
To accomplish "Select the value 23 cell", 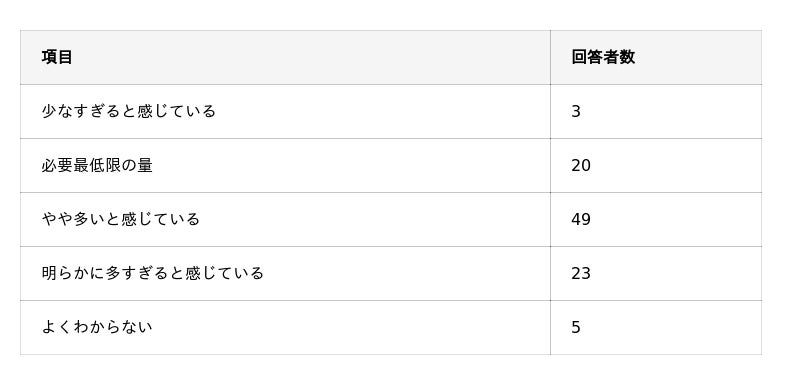I will pyautogui.click(x=656, y=273).
